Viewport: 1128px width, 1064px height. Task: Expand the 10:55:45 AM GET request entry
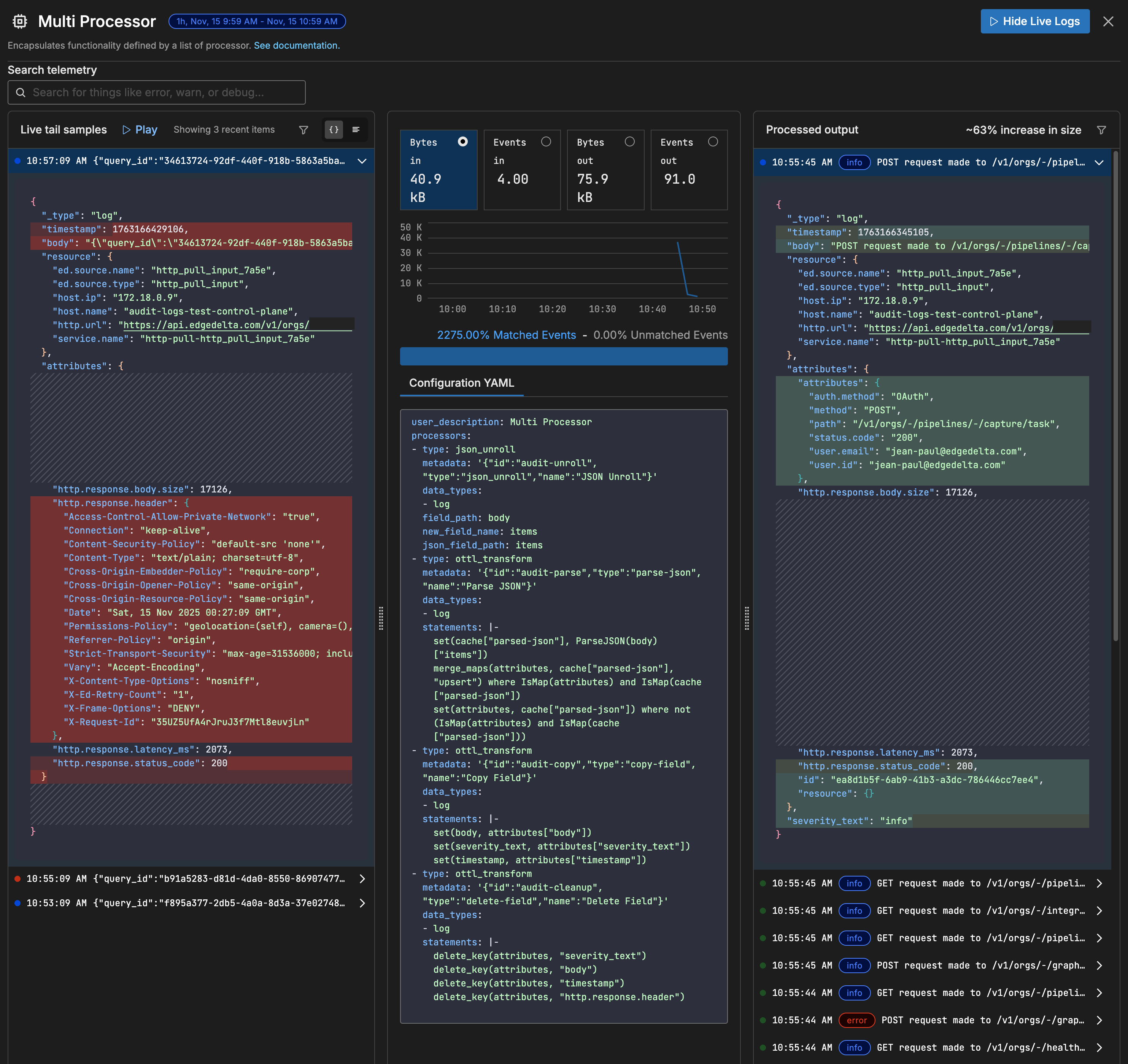(1099, 883)
